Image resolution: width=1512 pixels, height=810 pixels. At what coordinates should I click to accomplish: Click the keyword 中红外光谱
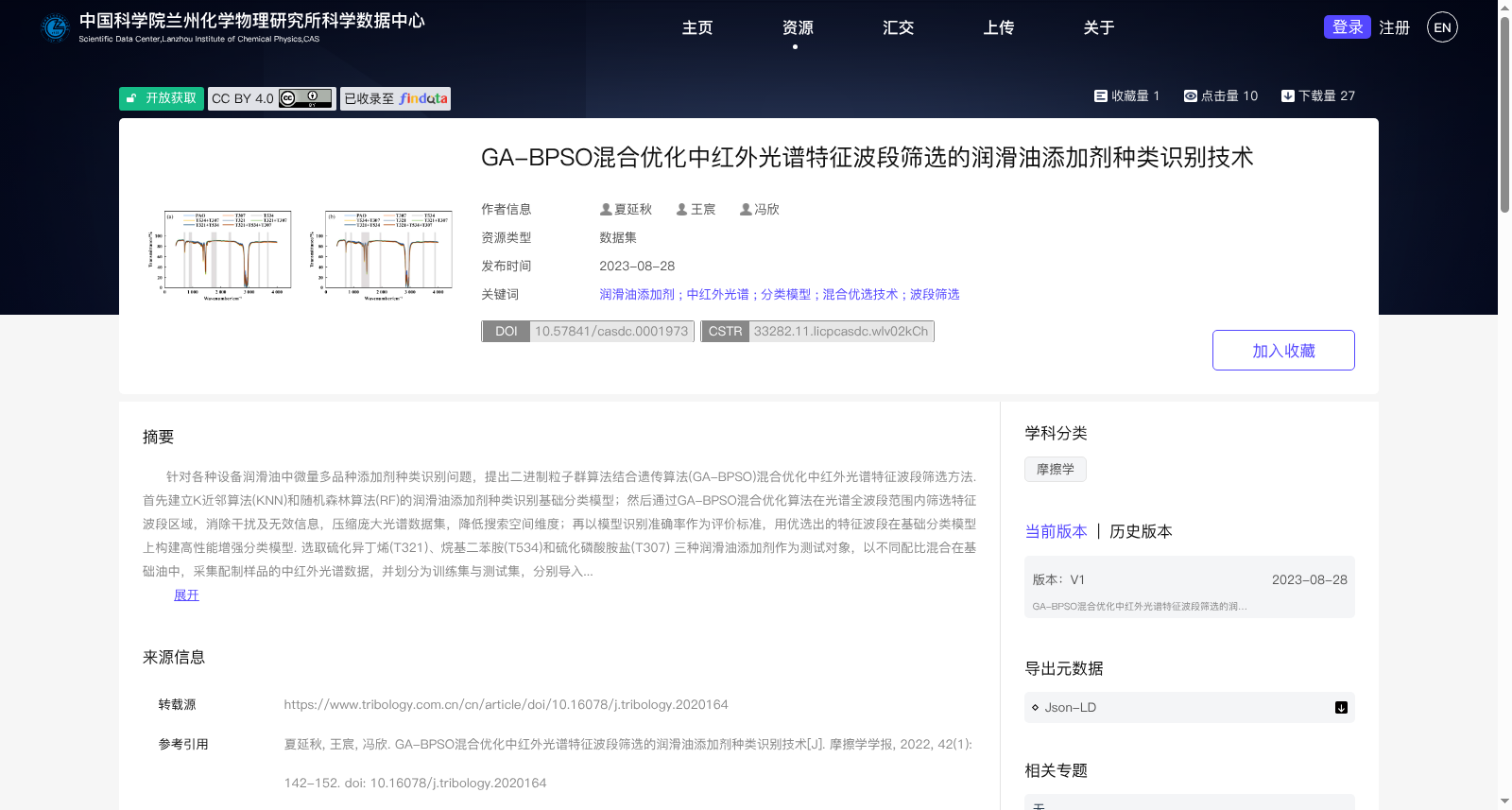(717, 294)
